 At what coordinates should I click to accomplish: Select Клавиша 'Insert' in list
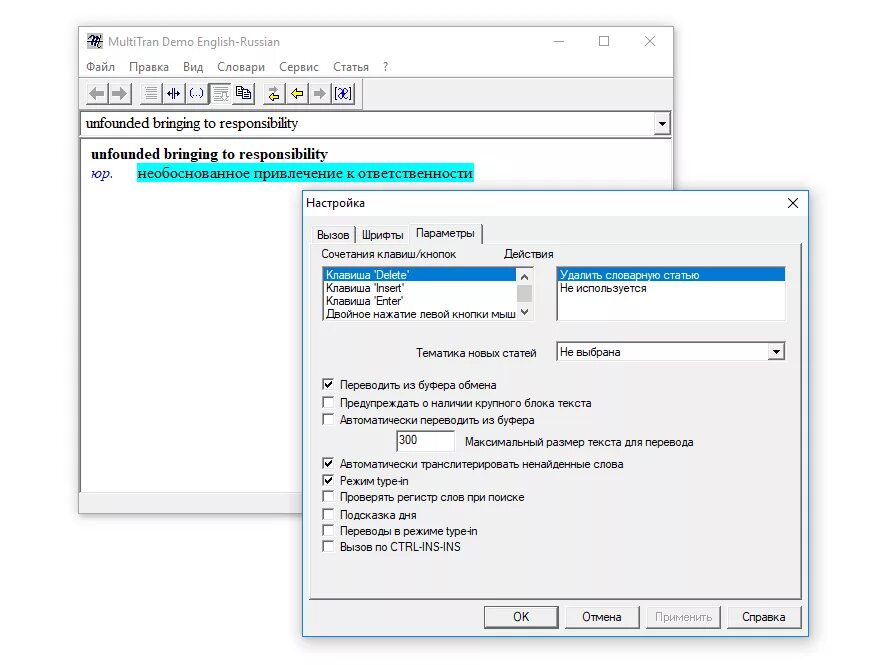click(x=420, y=288)
